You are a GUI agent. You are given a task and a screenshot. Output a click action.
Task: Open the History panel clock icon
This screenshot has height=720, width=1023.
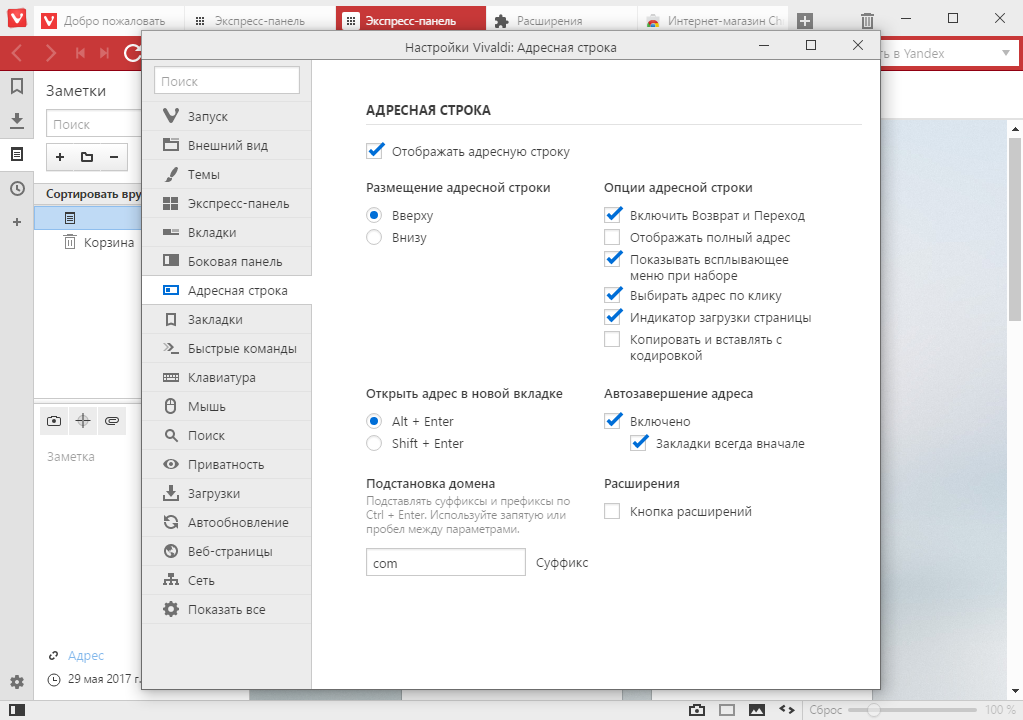[16, 188]
